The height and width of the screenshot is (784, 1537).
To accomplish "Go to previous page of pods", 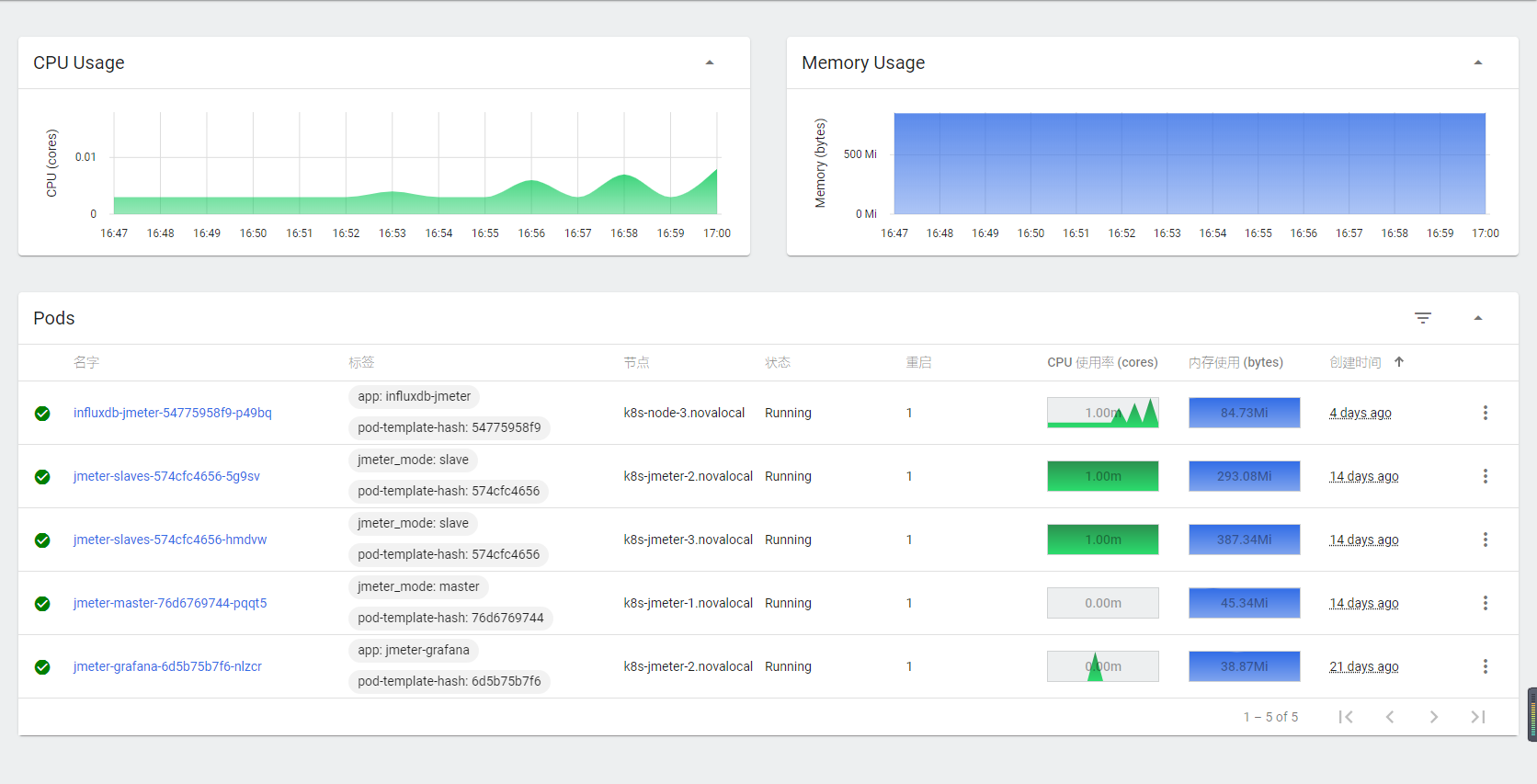I will click(1390, 717).
